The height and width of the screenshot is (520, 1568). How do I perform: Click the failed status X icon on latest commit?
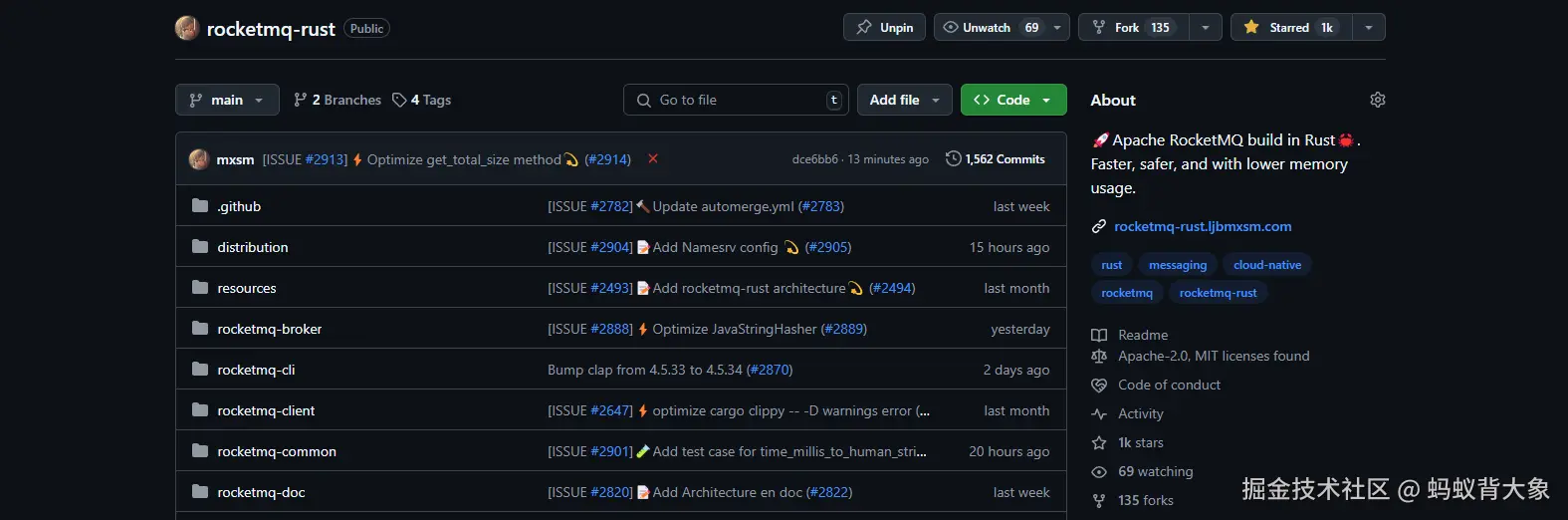(653, 158)
